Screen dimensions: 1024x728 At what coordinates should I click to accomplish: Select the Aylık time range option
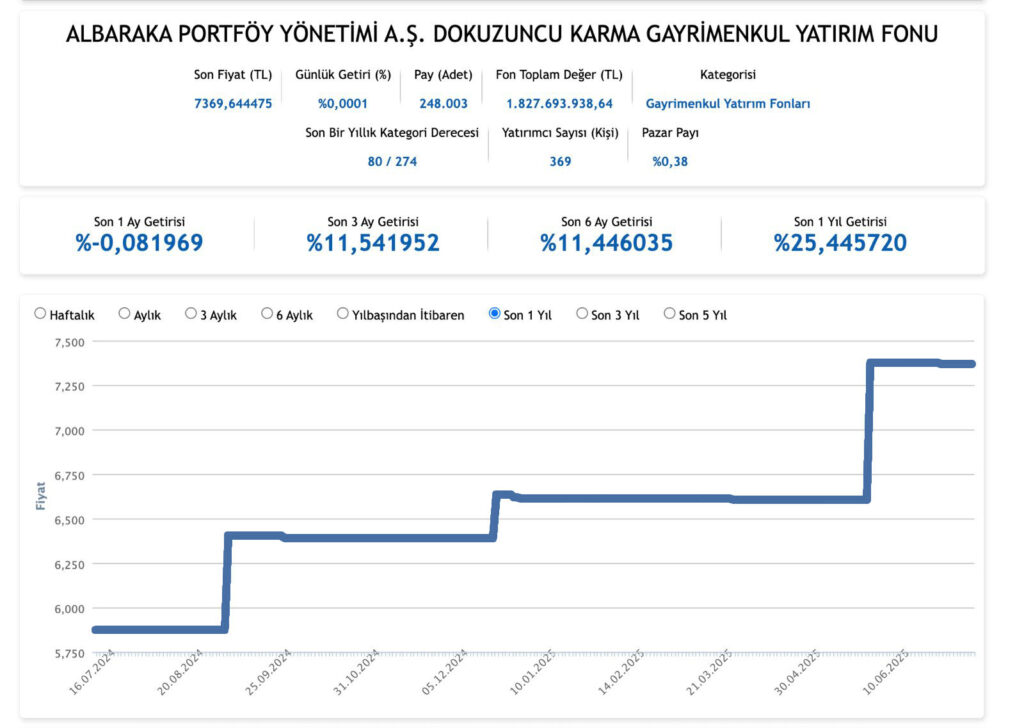pos(124,314)
